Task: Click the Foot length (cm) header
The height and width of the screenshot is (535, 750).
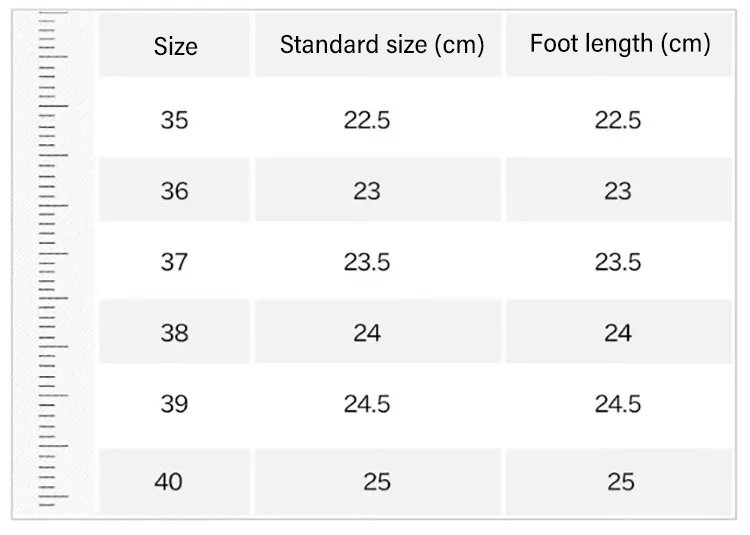Action: click(x=620, y=44)
